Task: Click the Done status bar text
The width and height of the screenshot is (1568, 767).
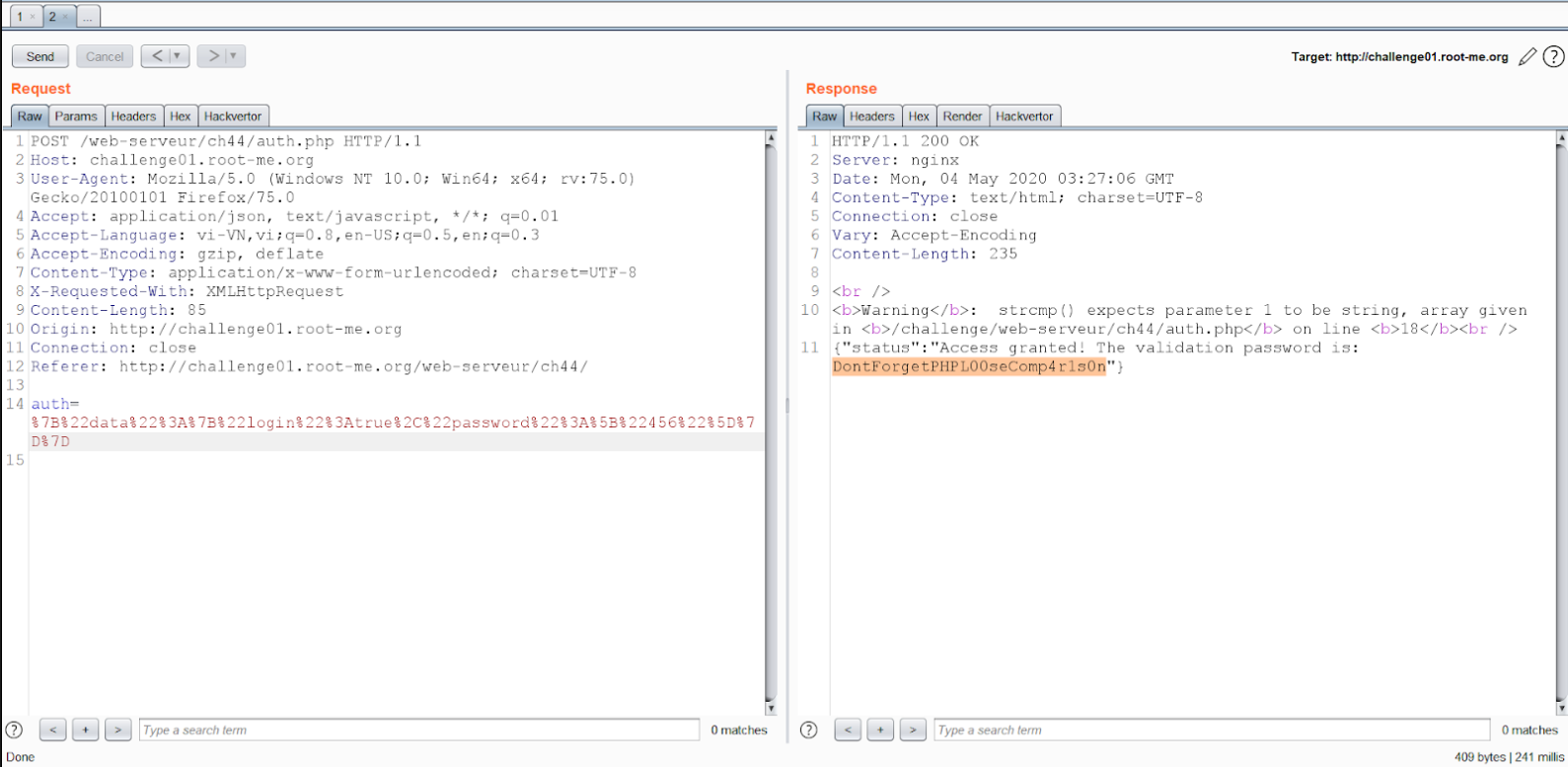Action: click(x=20, y=757)
